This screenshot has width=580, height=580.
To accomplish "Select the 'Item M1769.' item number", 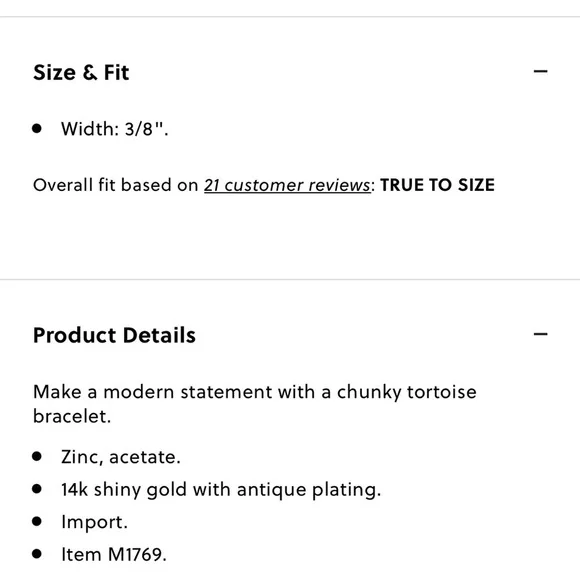I will (114, 554).
